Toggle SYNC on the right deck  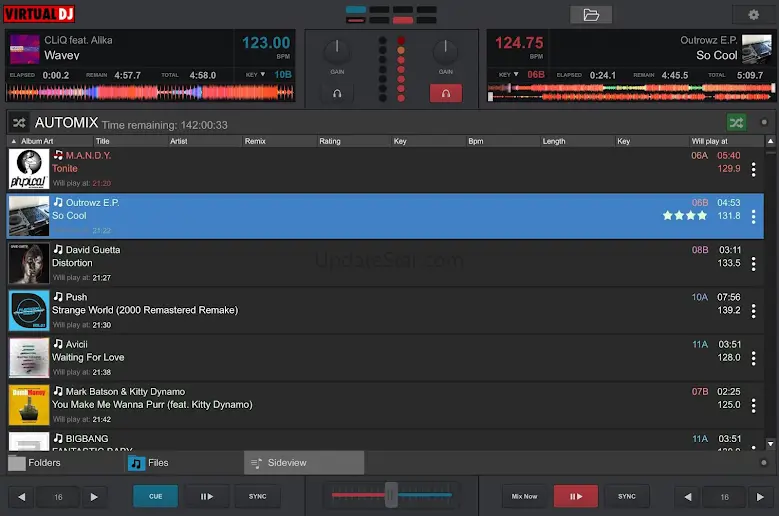pos(627,496)
